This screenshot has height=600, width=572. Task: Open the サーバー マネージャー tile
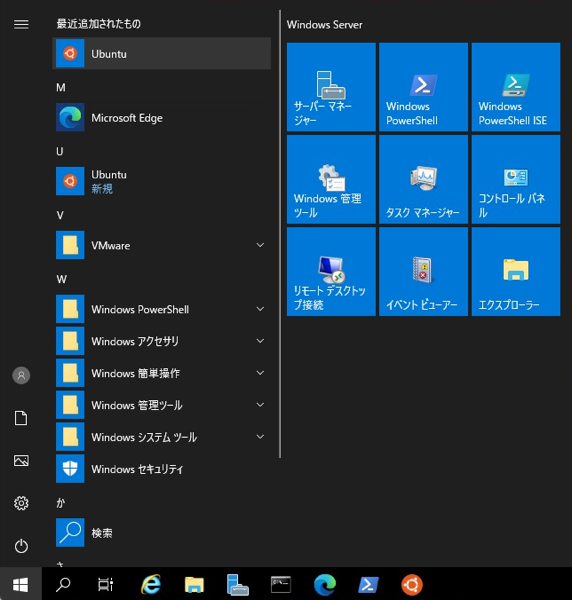tap(331, 87)
